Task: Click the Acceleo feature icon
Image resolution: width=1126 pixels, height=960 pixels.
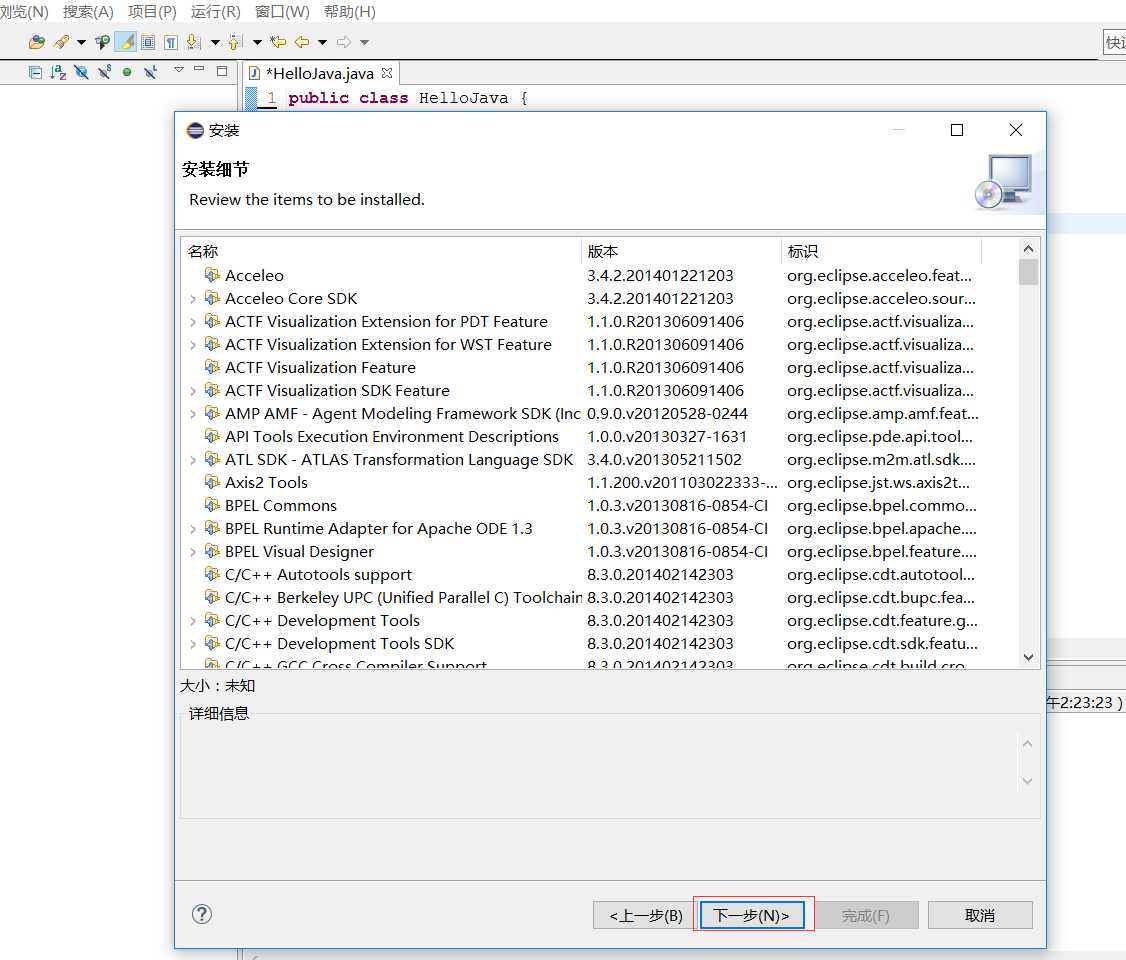Action: click(x=212, y=275)
